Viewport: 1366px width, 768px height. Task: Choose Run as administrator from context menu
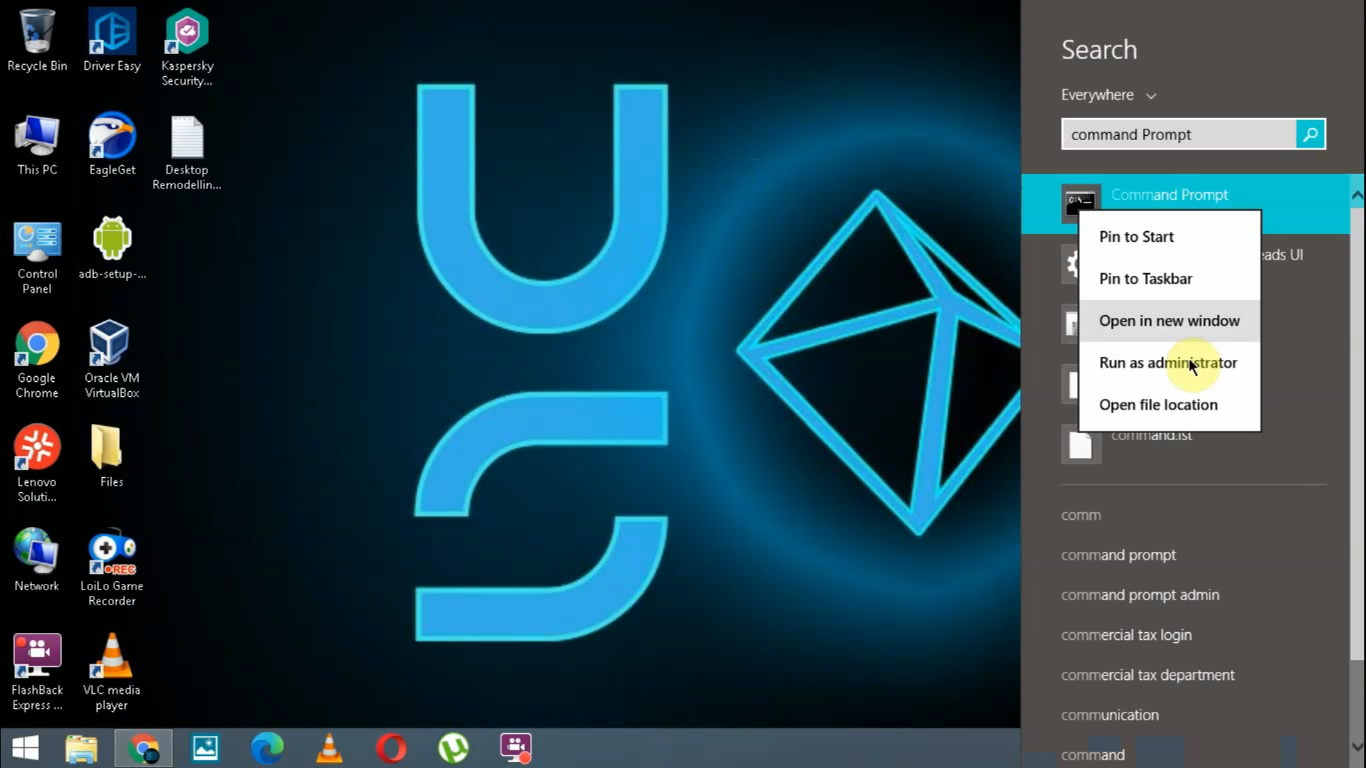tap(1168, 362)
